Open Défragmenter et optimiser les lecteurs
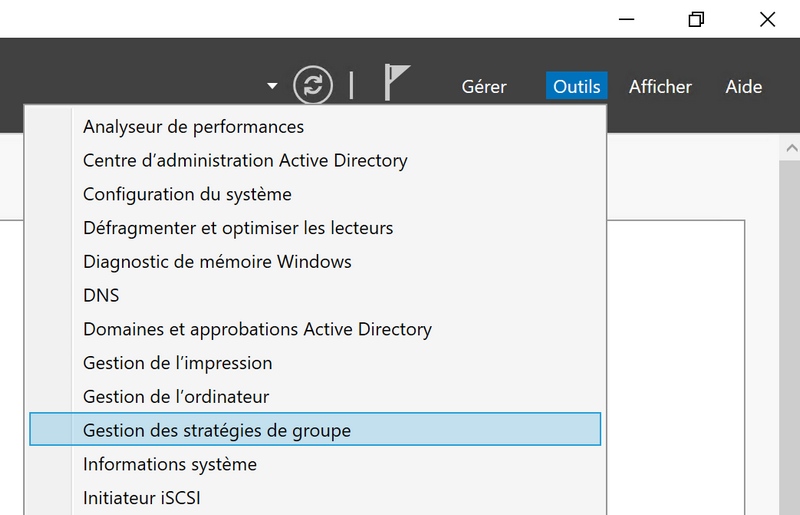 238,228
